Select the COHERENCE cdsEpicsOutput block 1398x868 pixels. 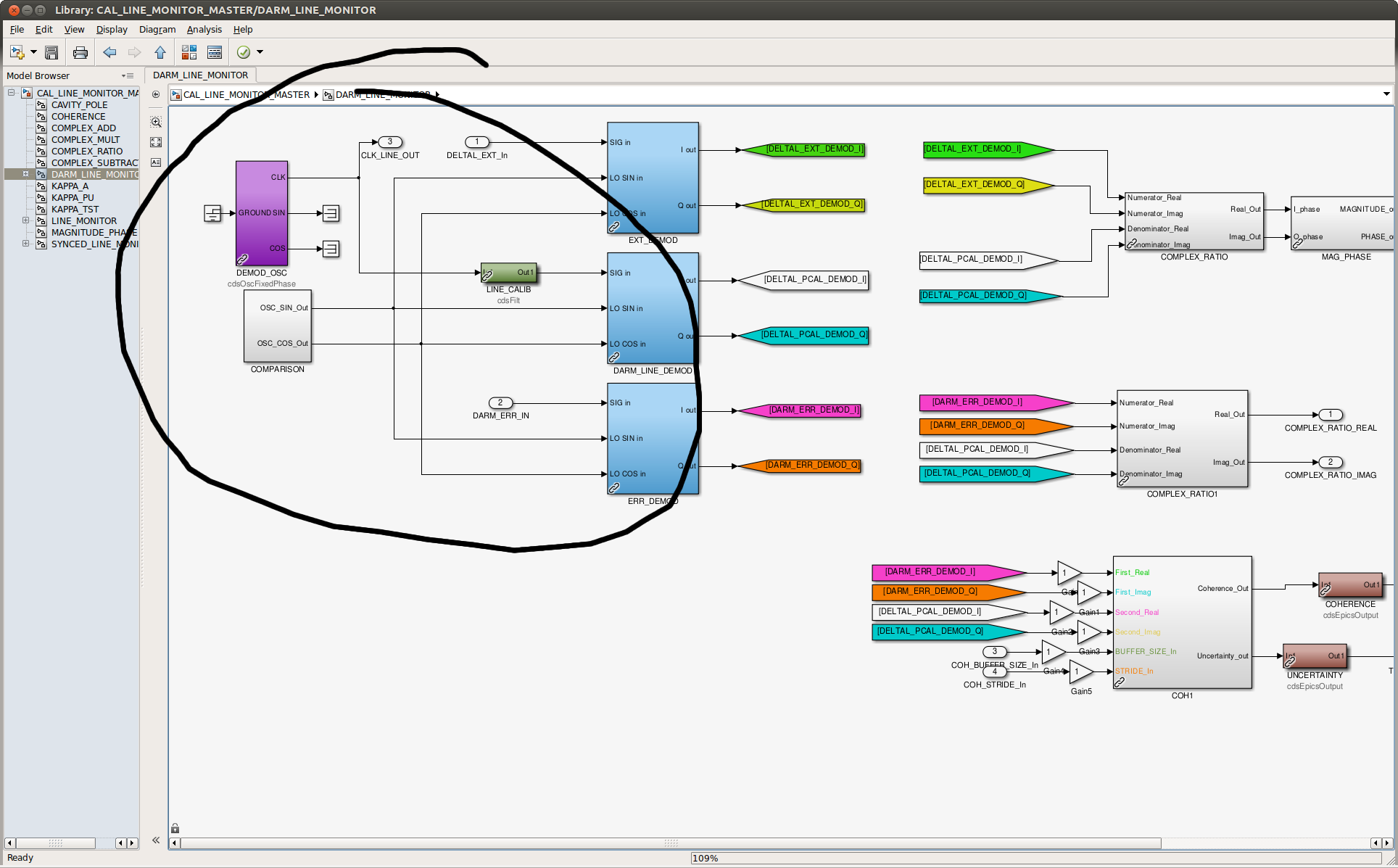point(1350,584)
